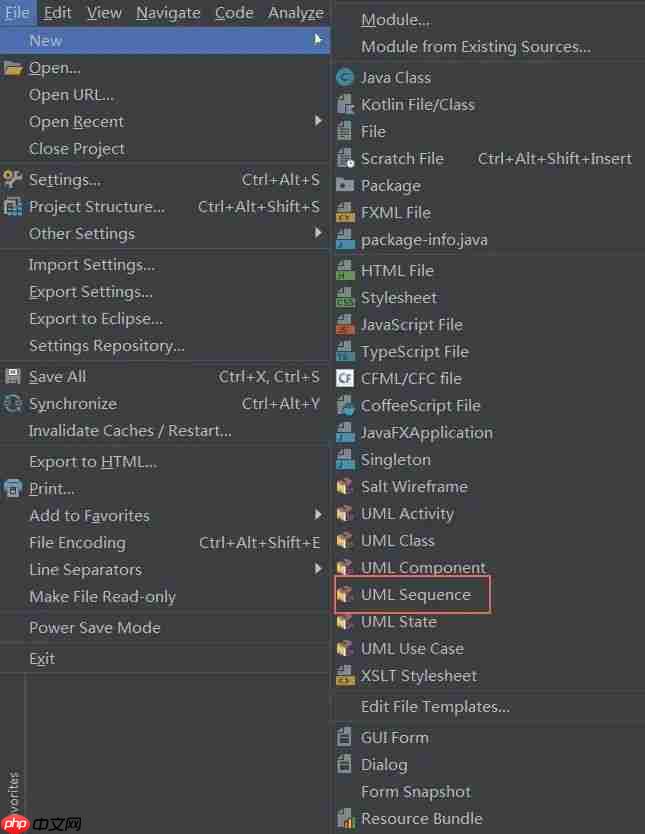The width and height of the screenshot is (645, 834).
Task: Click the Package folder icon
Action: [x=345, y=186]
